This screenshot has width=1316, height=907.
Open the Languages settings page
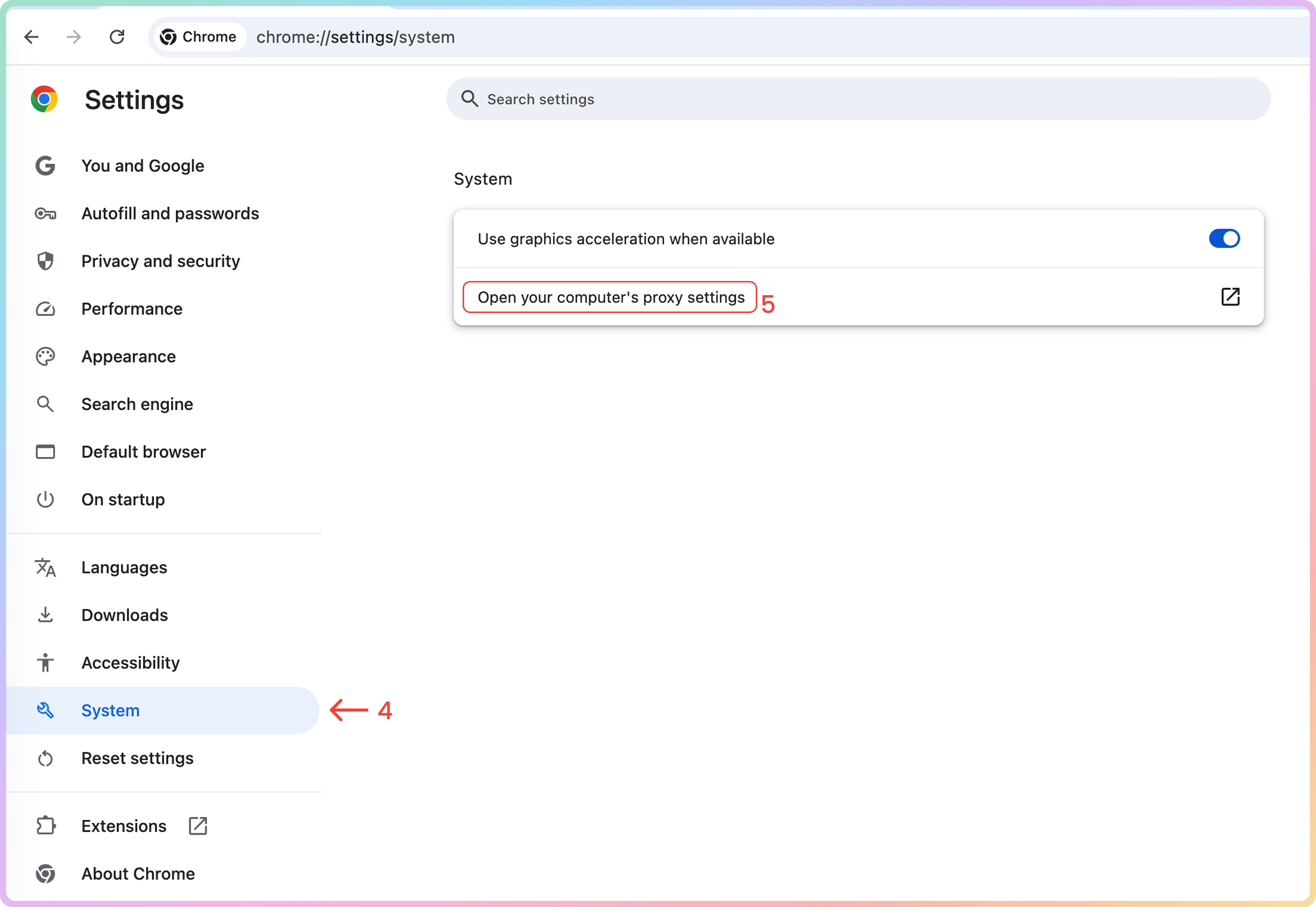click(x=124, y=568)
